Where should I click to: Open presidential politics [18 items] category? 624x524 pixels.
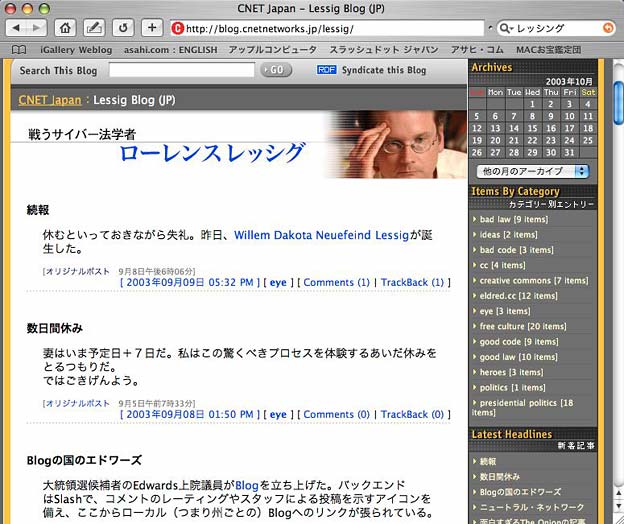pos(523,408)
